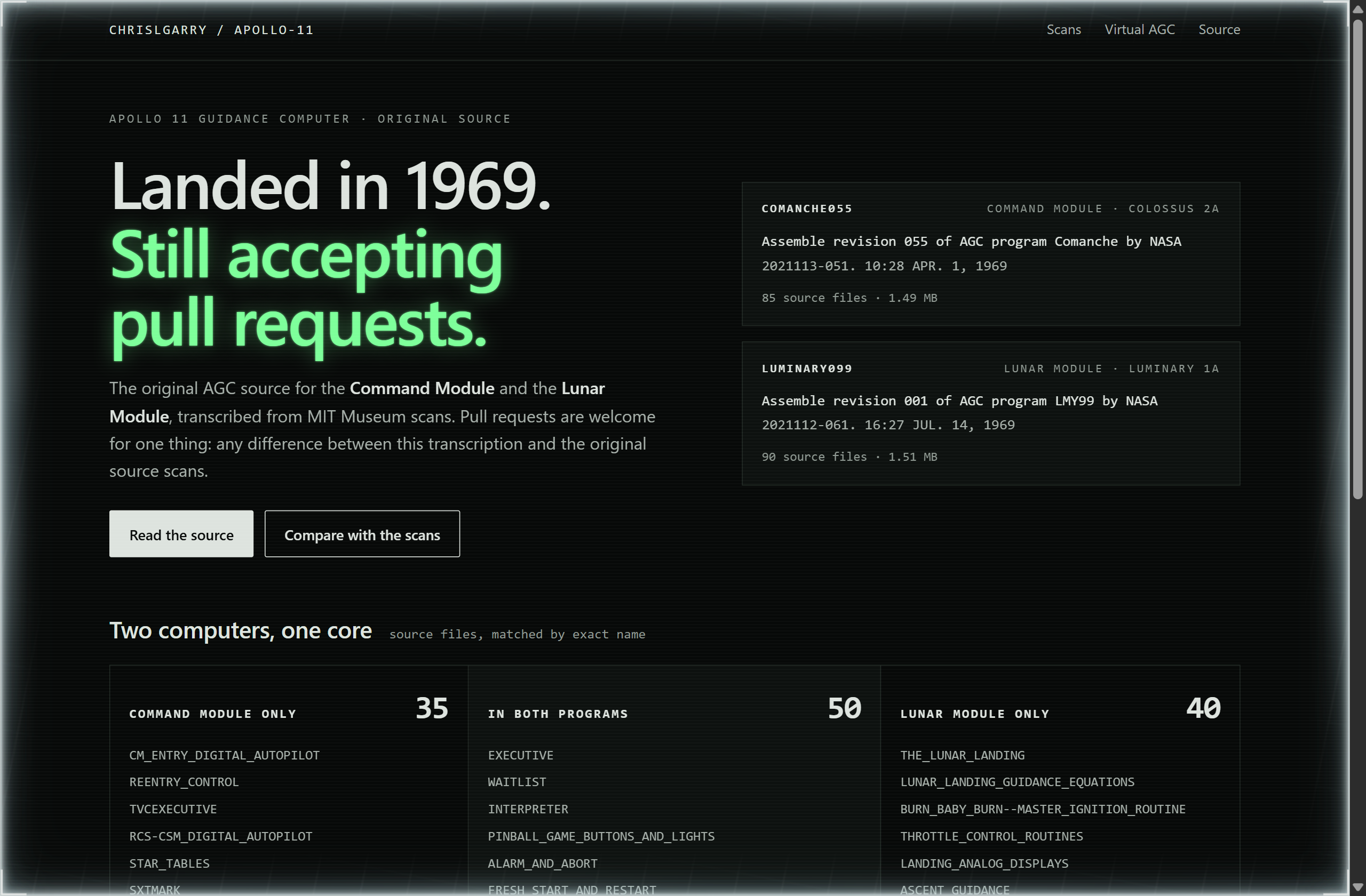Select WAITLIST file name
The width and height of the screenshot is (1366, 896).
517,782
